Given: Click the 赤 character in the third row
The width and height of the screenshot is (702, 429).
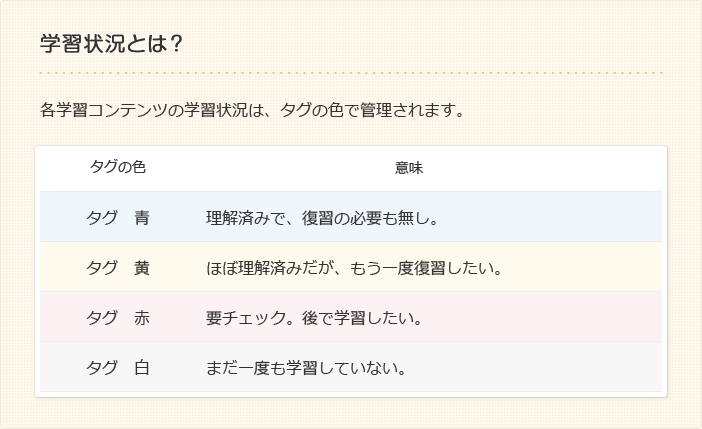Looking at the screenshot, I should click(142, 318).
